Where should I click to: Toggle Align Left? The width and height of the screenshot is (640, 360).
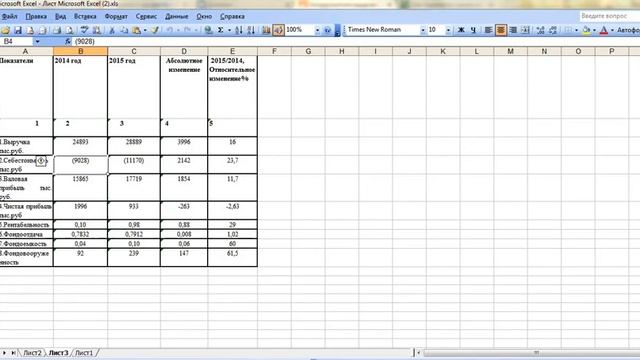coord(488,30)
